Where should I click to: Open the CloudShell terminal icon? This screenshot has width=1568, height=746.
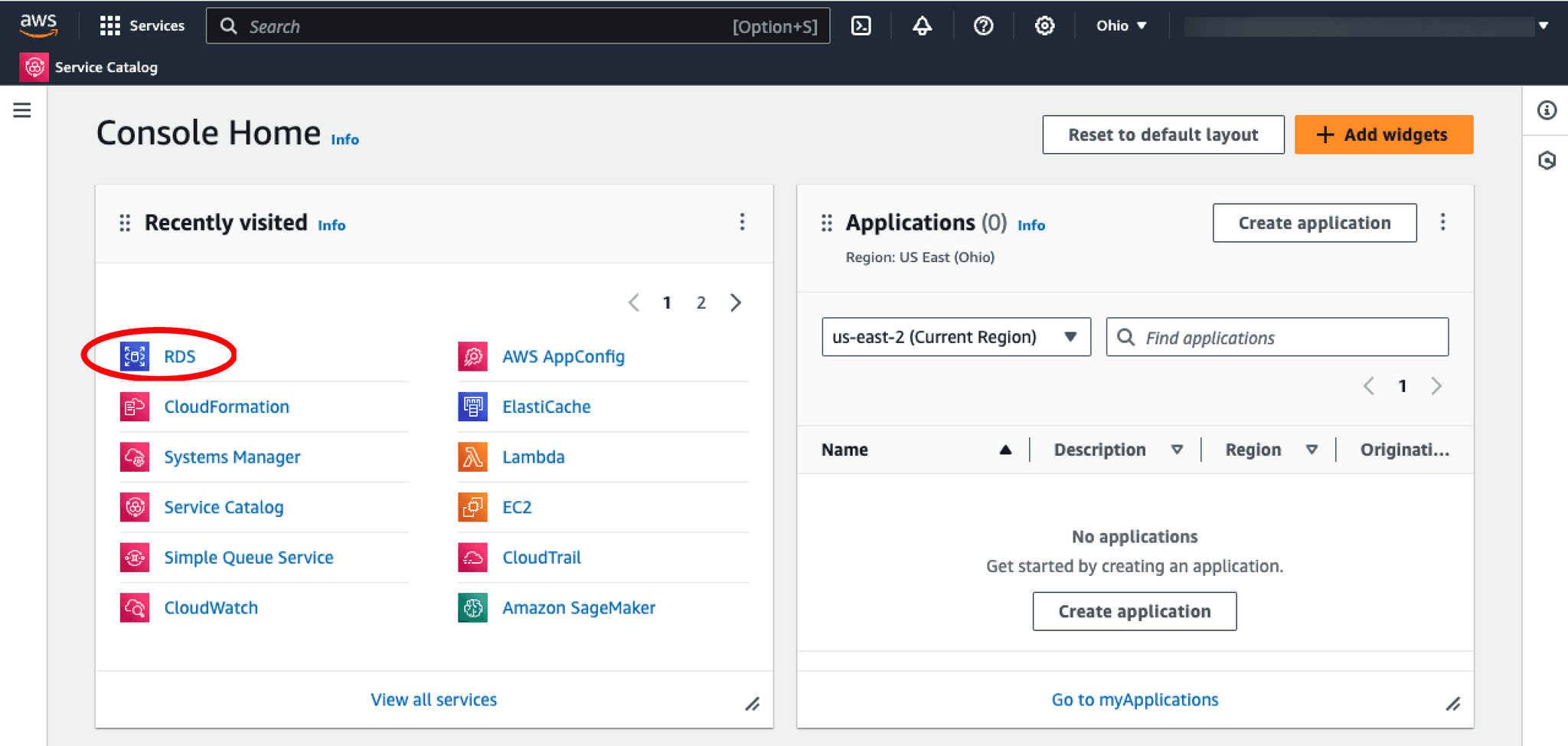pyautogui.click(x=861, y=26)
